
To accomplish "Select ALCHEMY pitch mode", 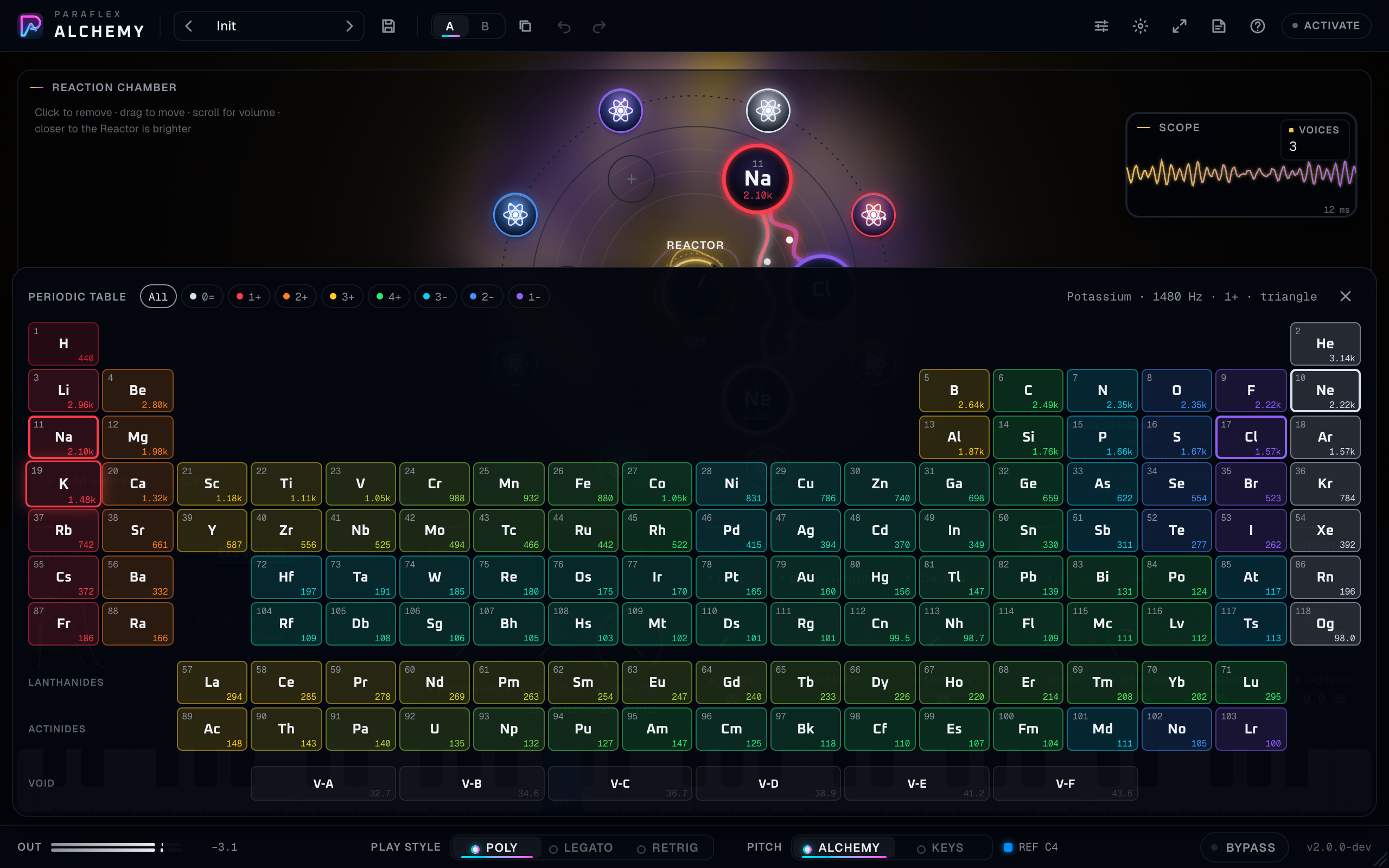I will pos(843,847).
